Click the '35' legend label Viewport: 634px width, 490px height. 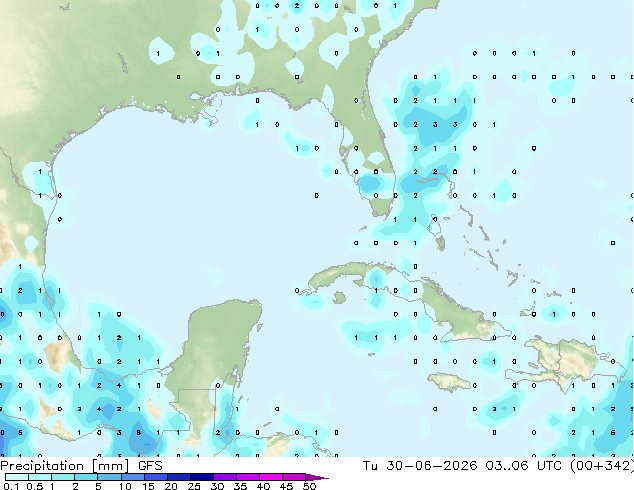click(x=240, y=486)
